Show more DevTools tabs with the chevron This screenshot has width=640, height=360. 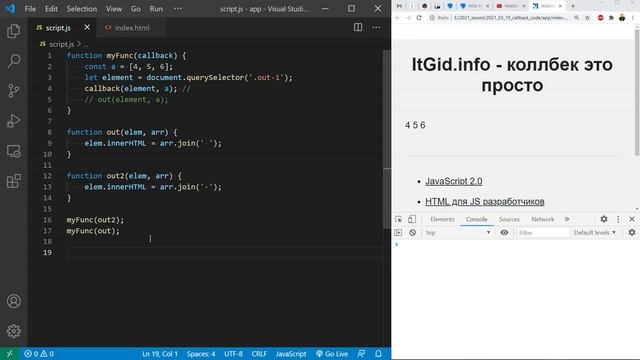tap(567, 219)
